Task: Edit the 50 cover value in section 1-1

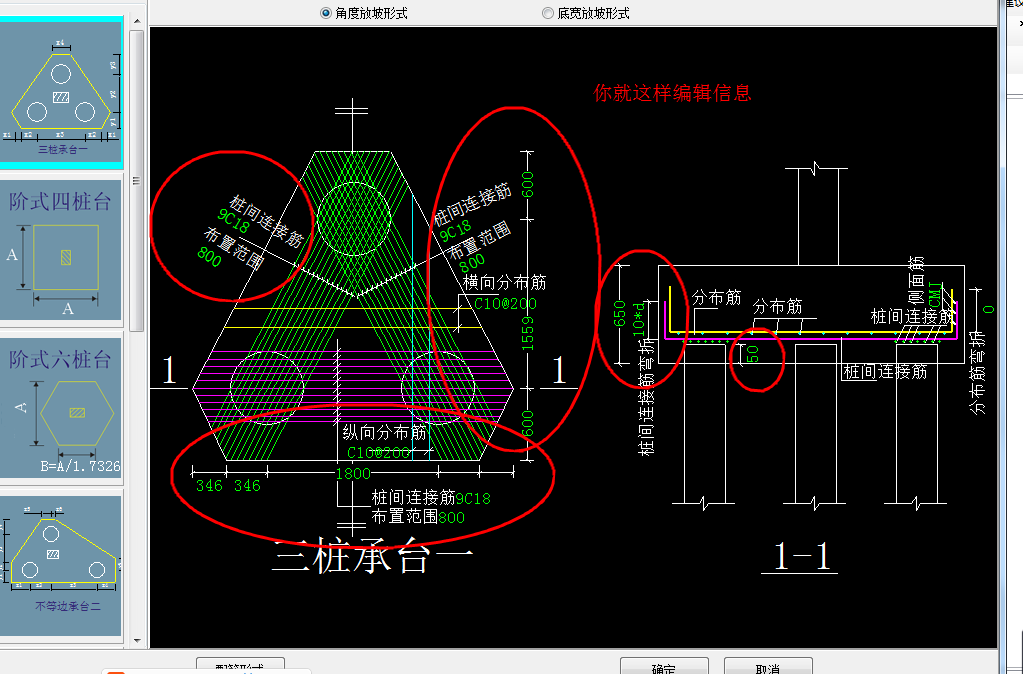Action: [x=752, y=354]
